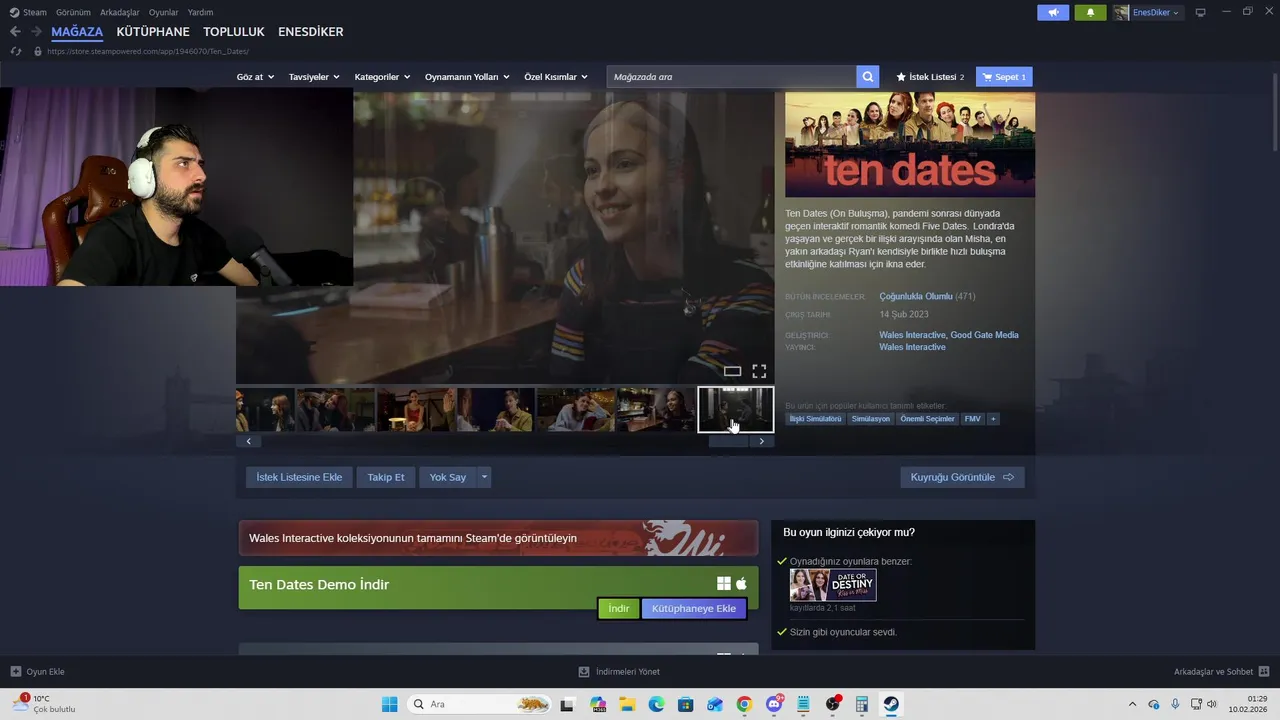Open Google Chrome from the taskbar
Viewport: 1280px width, 720px height.
tap(744, 704)
